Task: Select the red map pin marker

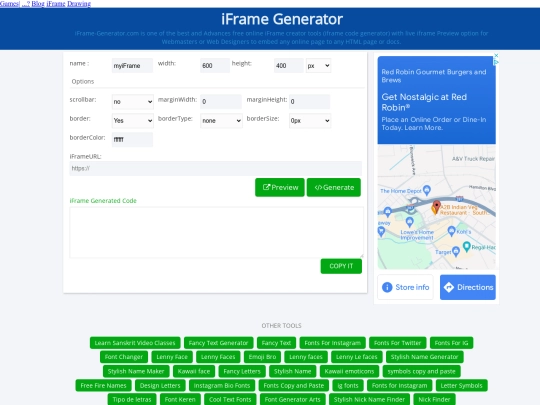Action: [436, 207]
